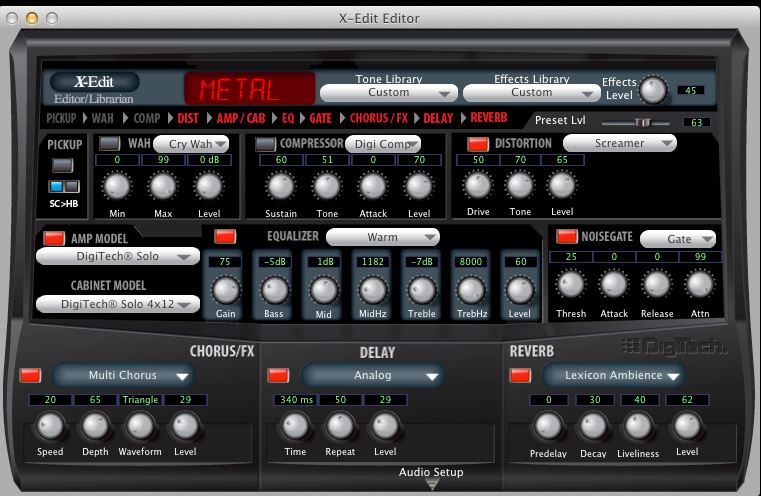Image resolution: width=761 pixels, height=496 pixels.
Task: Click the Wah Level knob
Action: (209, 186)
